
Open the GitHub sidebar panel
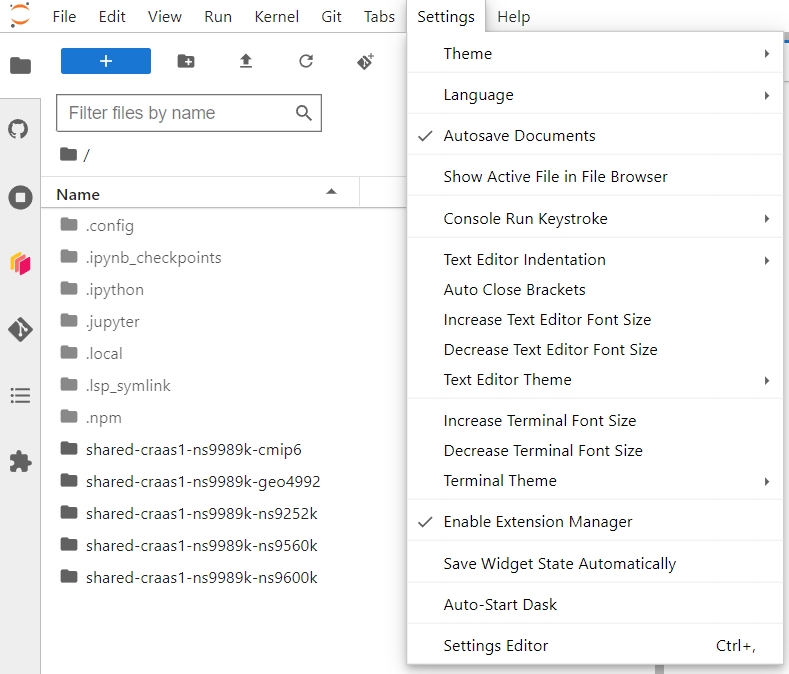click(19, 129)
